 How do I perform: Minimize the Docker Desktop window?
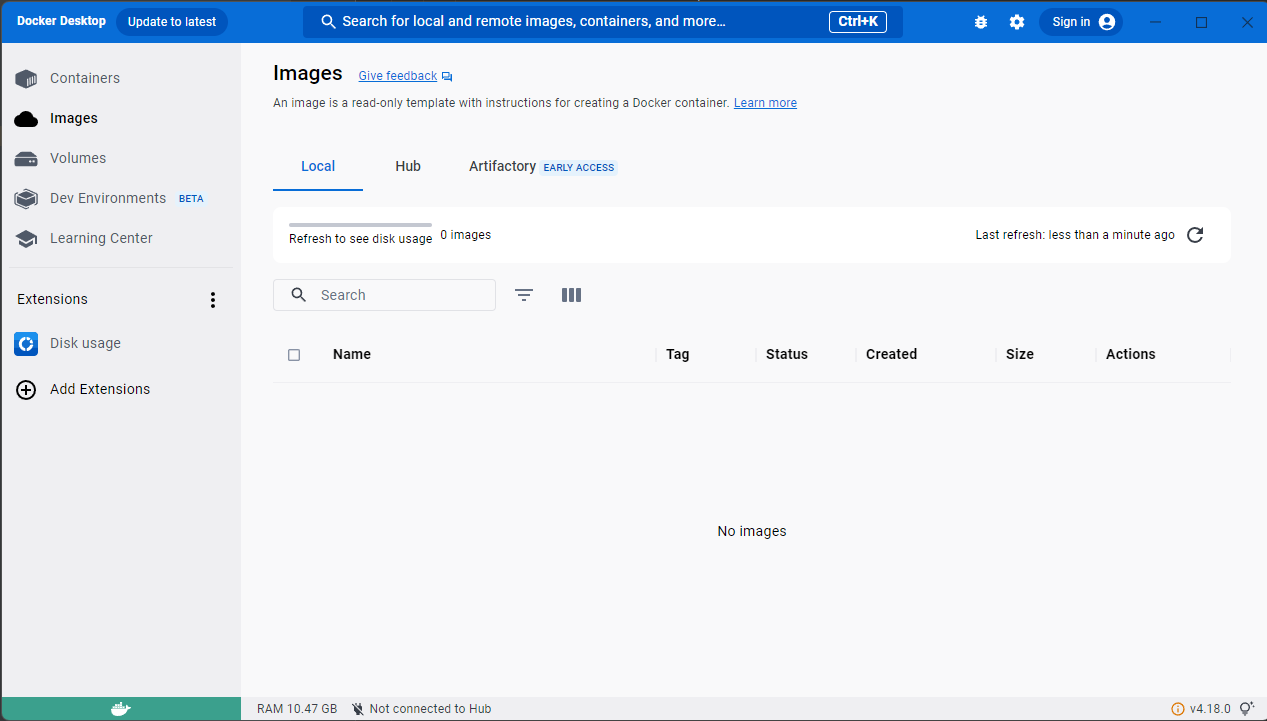[x=1157, y=22]
